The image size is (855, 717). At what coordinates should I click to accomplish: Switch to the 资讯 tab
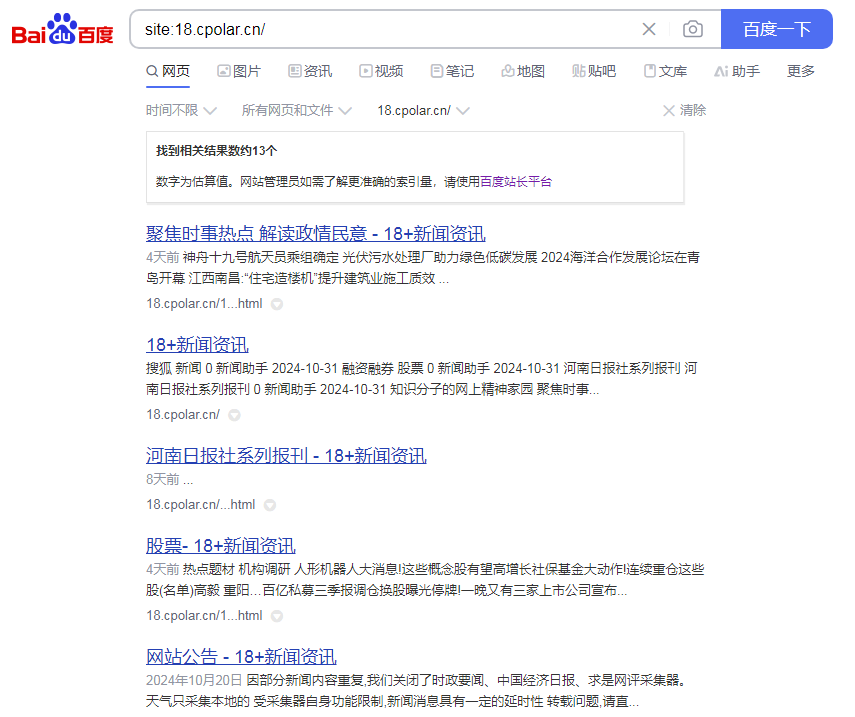click(x=310, y=71)
